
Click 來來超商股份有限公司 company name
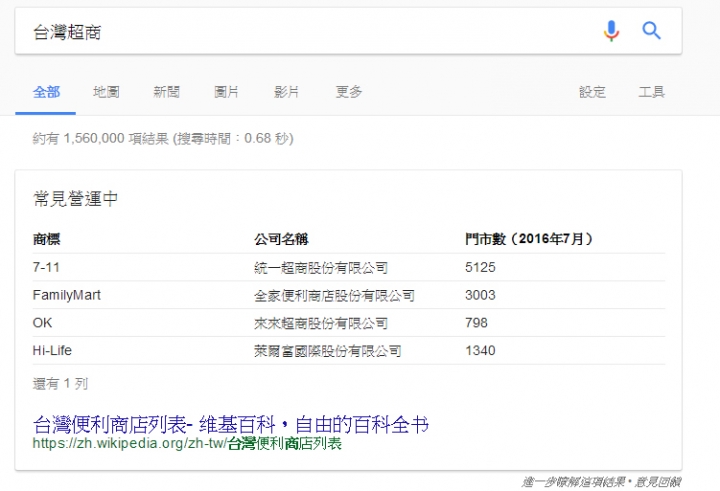(x=321, y=323)
